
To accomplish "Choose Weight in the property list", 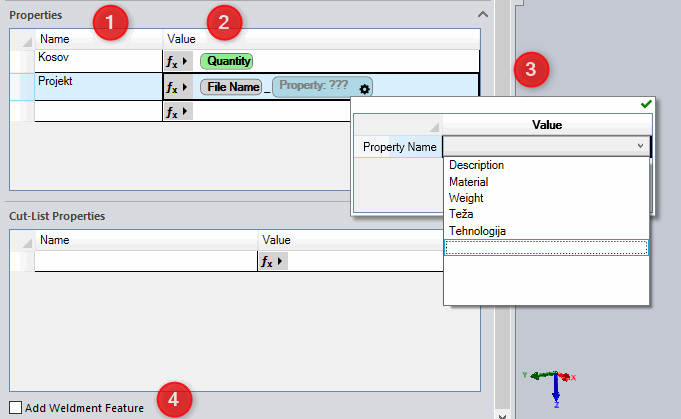I will pyautogui.click(x=465, y=198).
